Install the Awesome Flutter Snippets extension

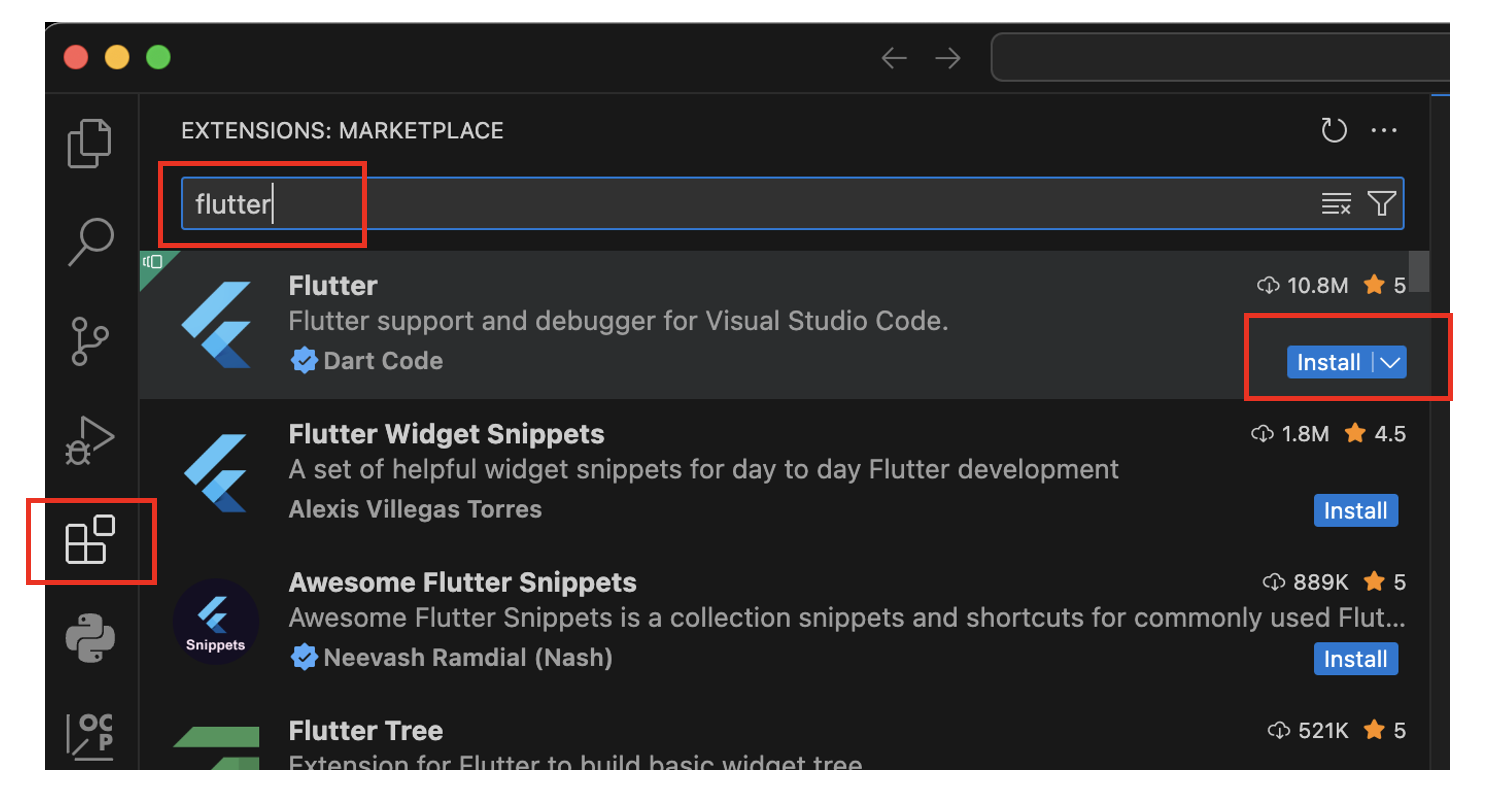[1355, 659]
